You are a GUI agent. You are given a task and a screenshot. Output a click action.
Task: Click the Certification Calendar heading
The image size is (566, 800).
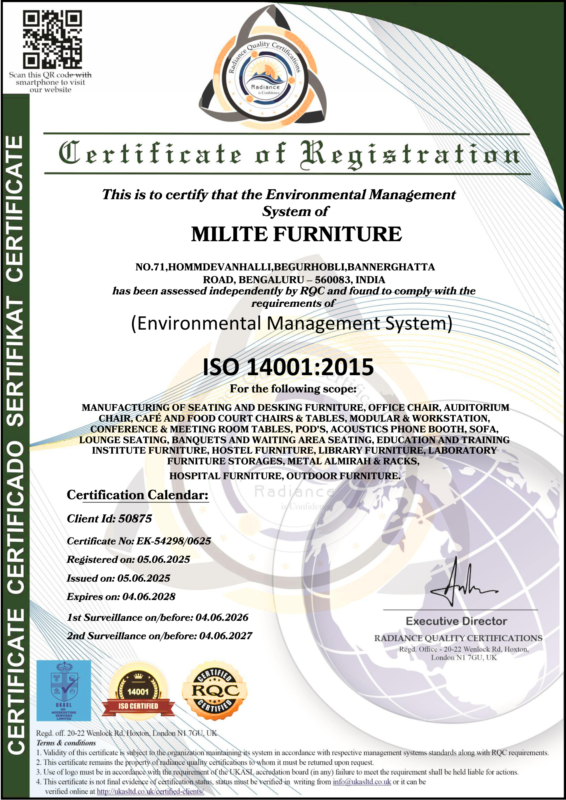138,495
